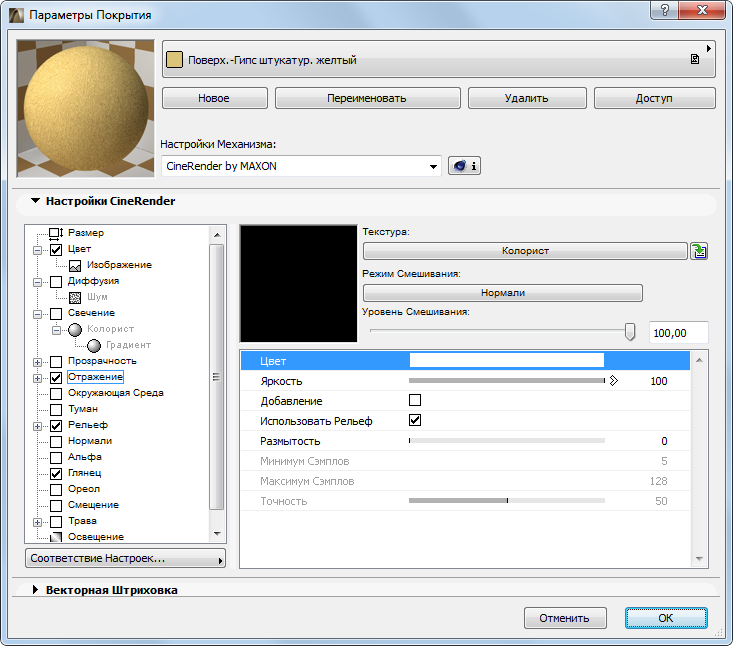Enable the Смещение channel checkbox
The height and width of the screenshot is (646, 733).
[56, 505]
